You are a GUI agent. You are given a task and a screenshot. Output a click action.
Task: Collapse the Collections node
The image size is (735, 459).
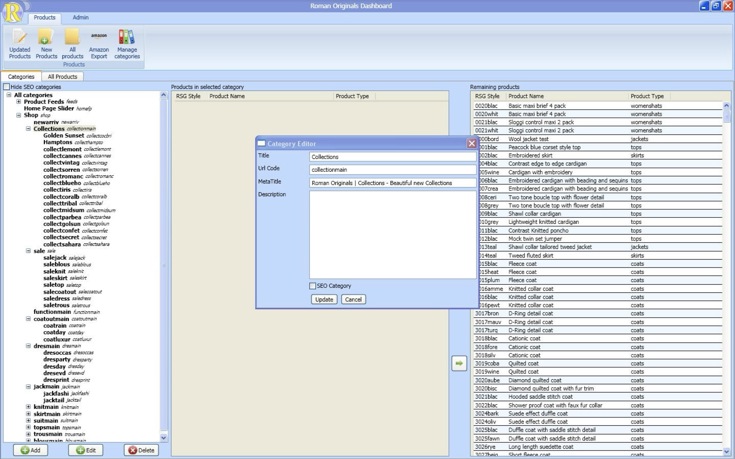click(28, 128)
